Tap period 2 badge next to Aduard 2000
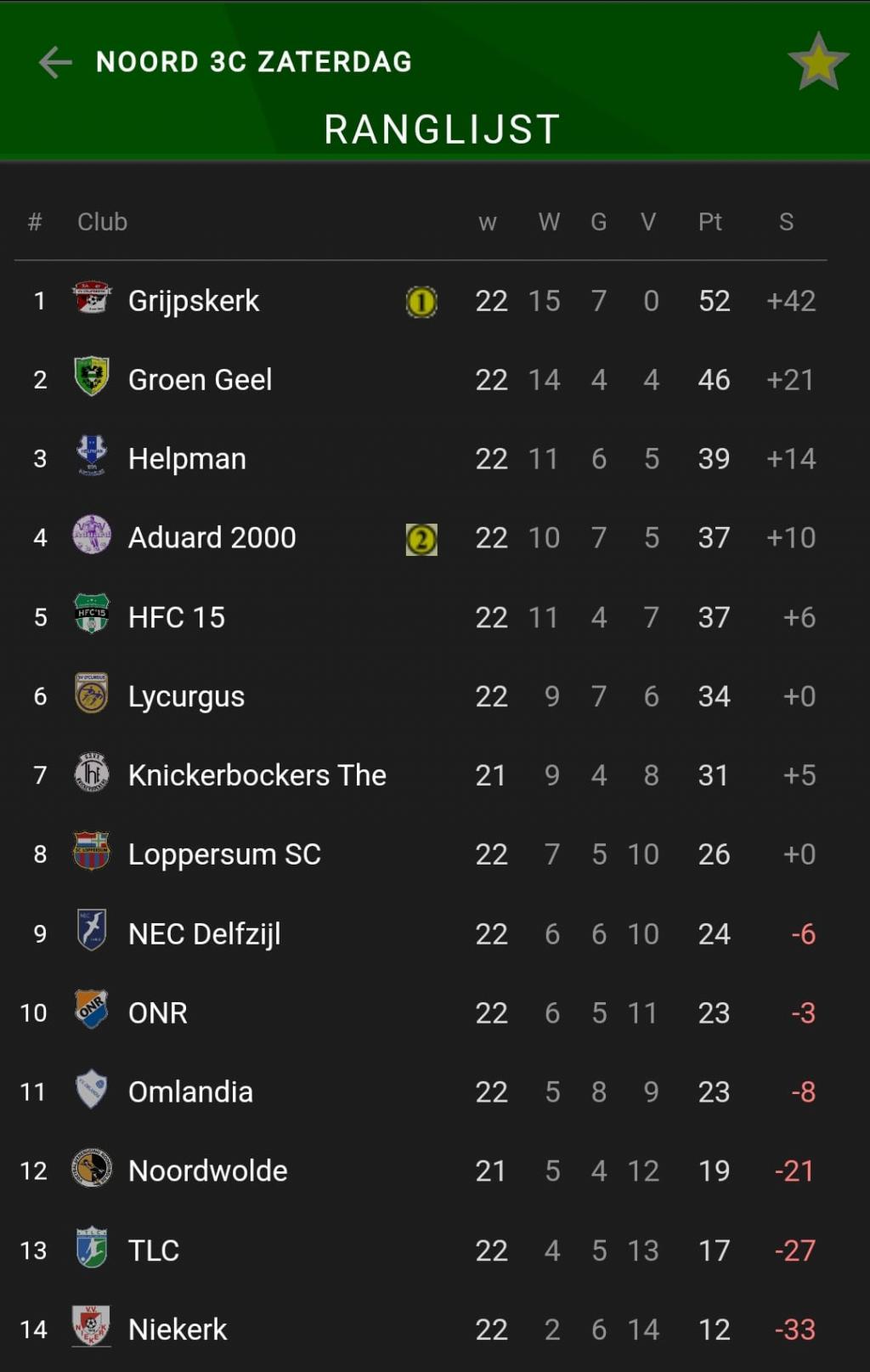870x1372 pixels. [421, 539]
